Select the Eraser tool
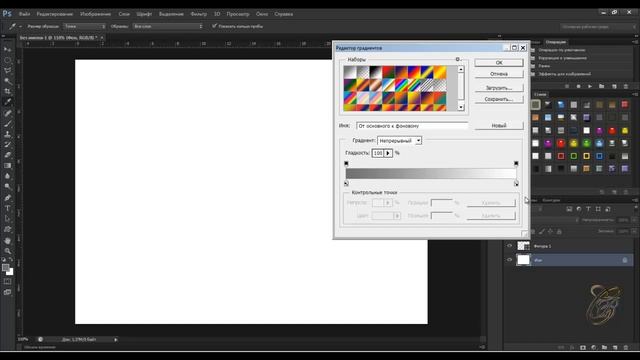640x360 pixels. (7, 155)
